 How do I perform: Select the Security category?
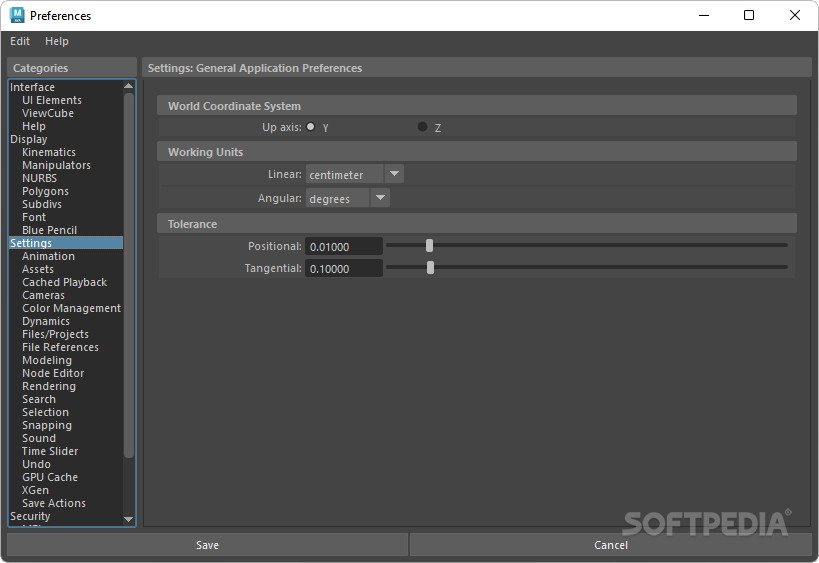tap(30, 517)
